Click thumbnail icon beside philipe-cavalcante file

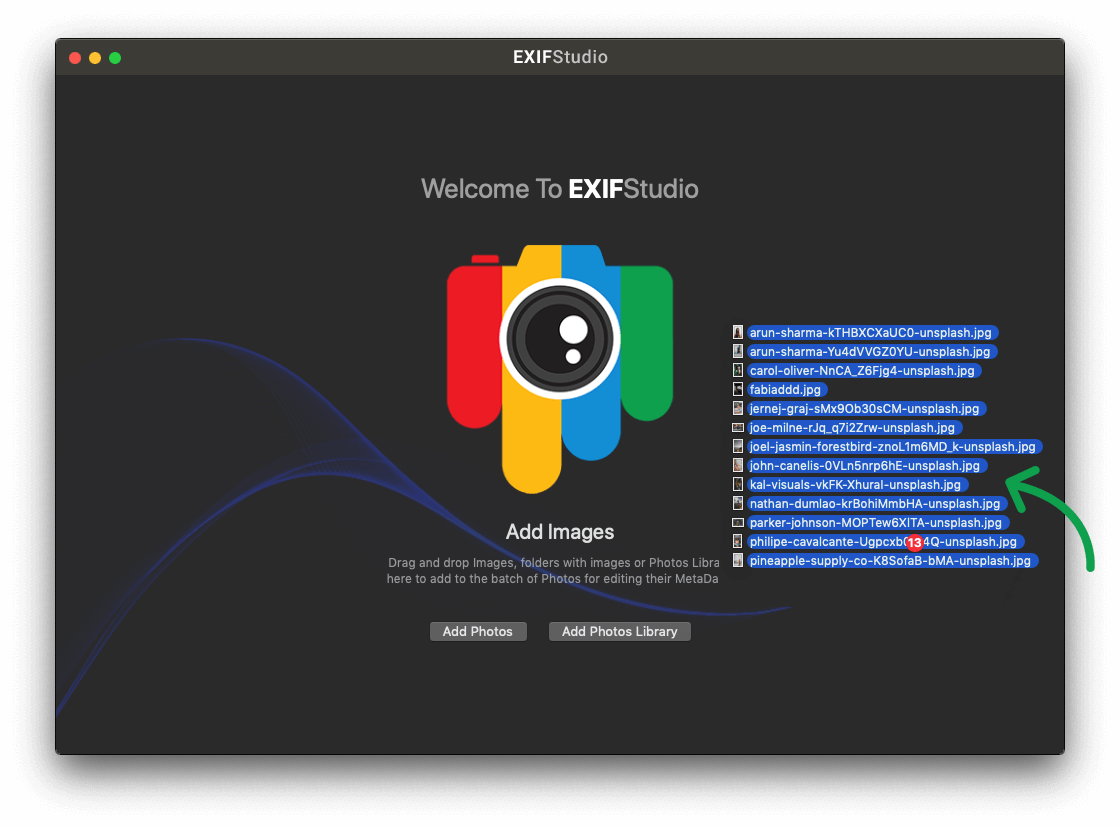pos(738,541)
